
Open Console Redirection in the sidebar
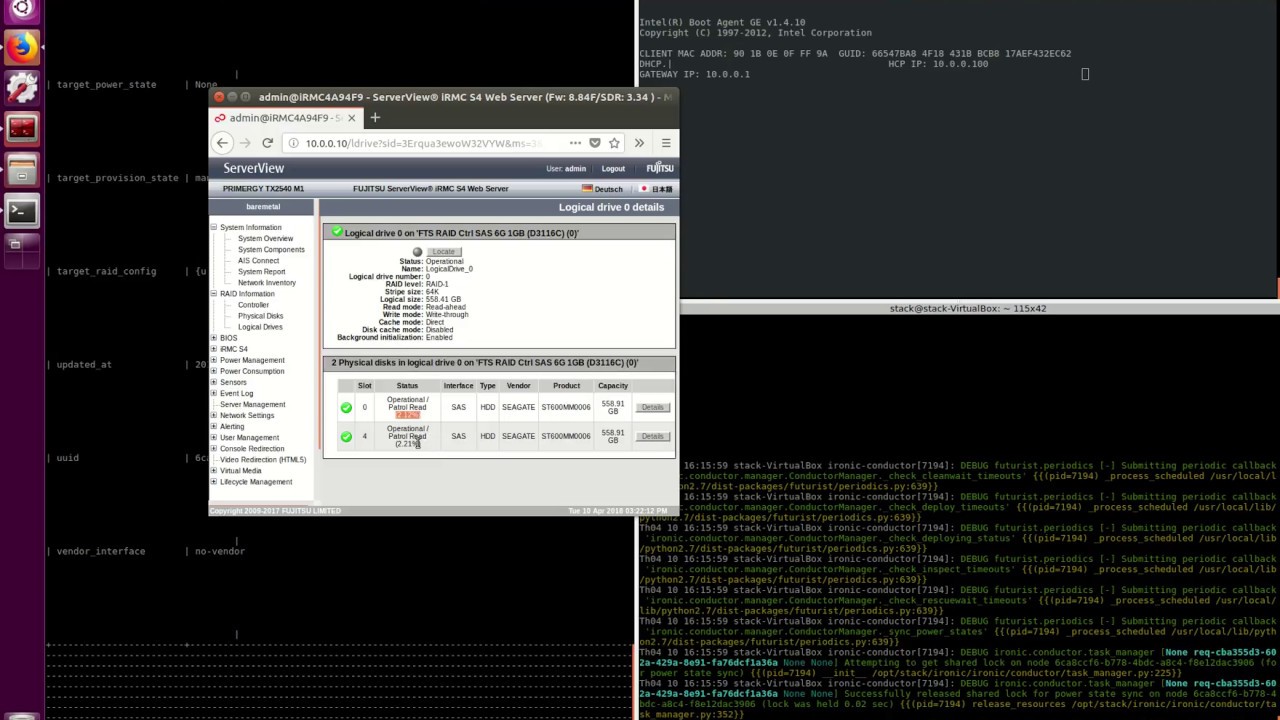click(x=252, y=448)
